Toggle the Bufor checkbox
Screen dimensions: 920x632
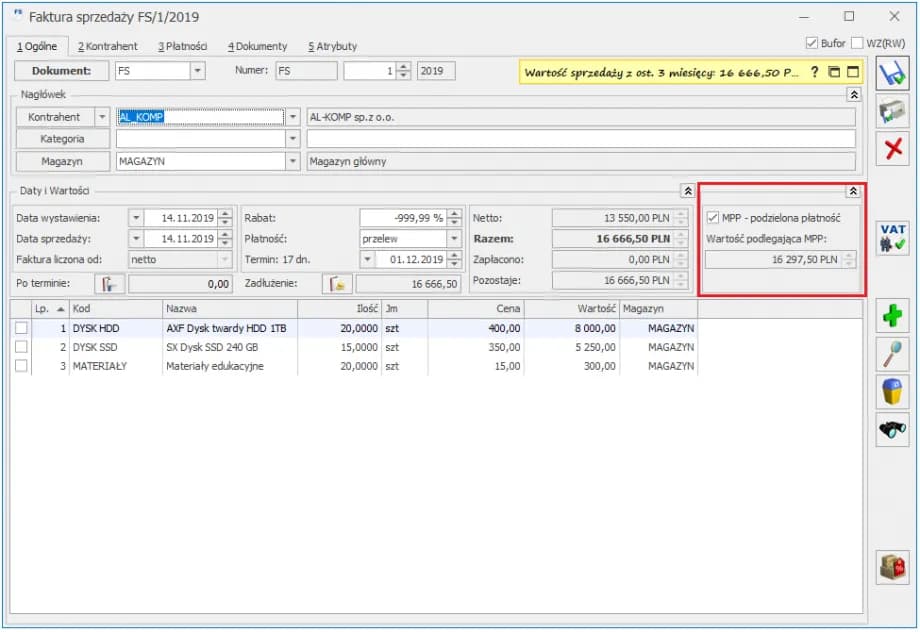pyautogui.click(x=812, y=43)
